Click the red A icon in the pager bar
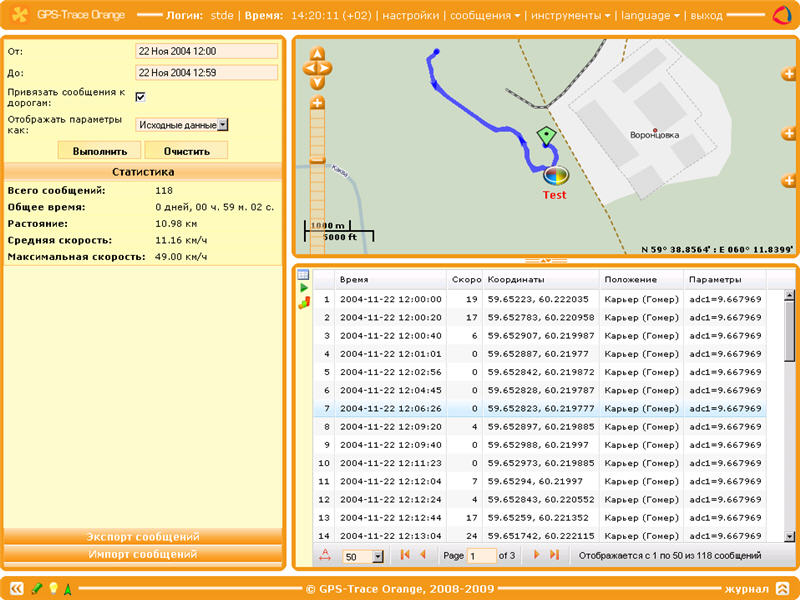Viewport: 800px width, 600px height. pos(325,555)
